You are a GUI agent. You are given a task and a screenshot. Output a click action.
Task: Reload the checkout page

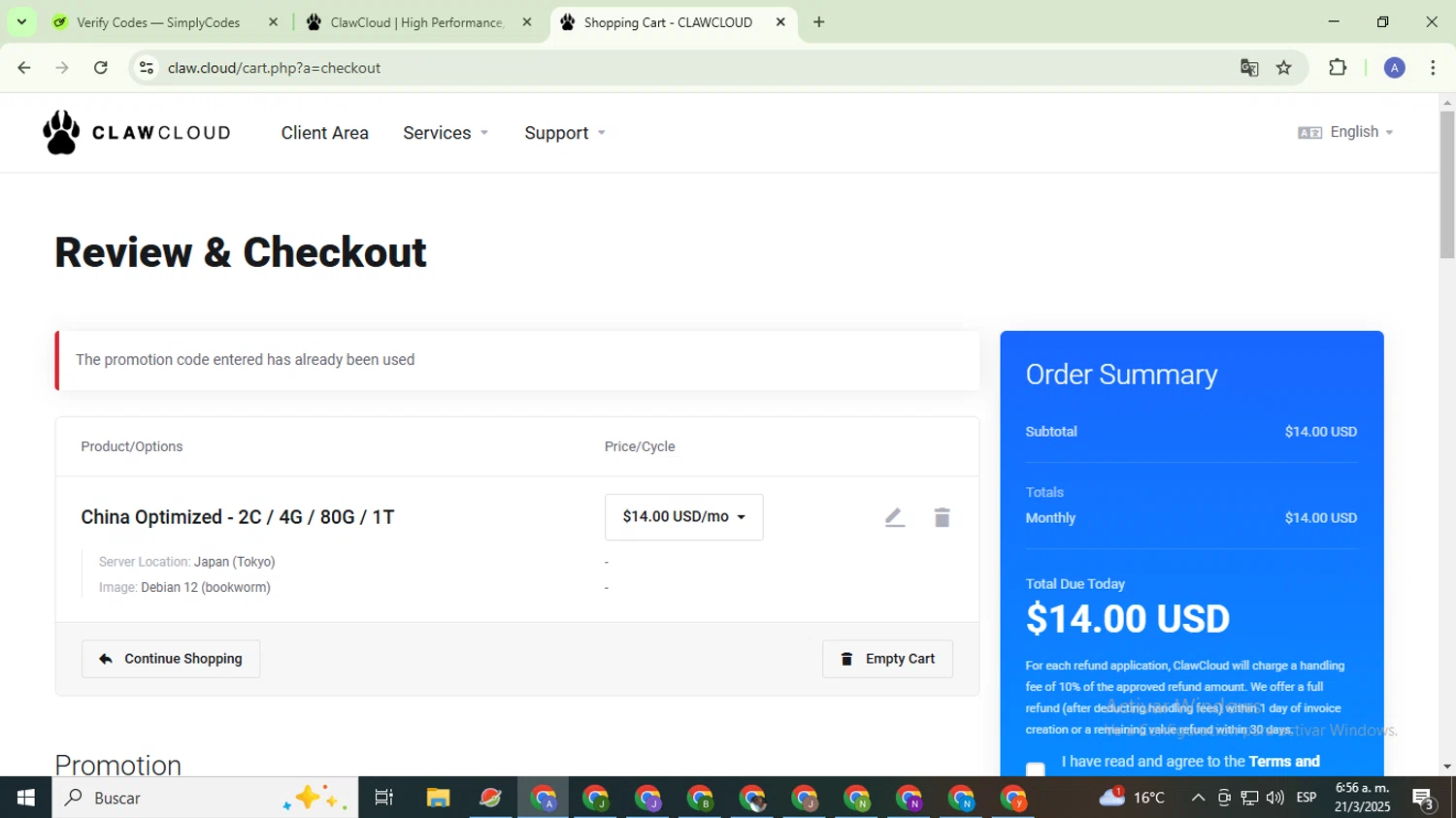click(x=101, y=68)
